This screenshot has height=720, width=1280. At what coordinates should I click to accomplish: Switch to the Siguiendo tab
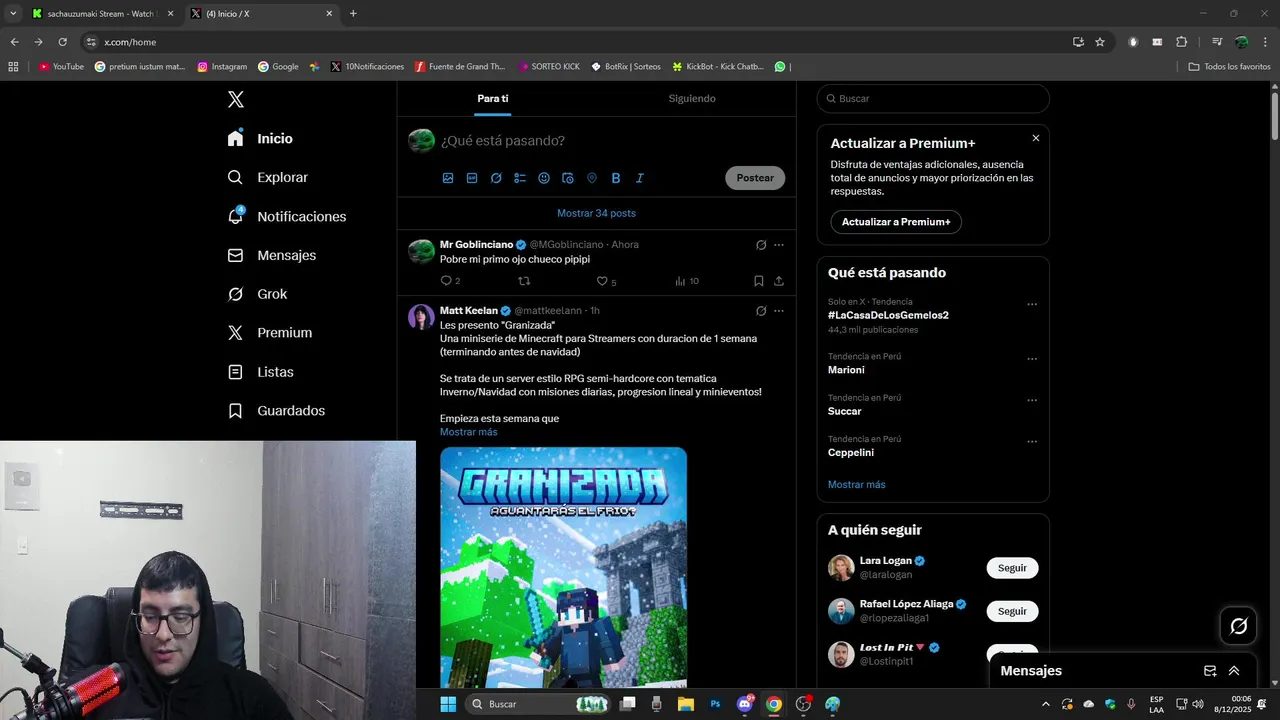[x=692, y=99]
